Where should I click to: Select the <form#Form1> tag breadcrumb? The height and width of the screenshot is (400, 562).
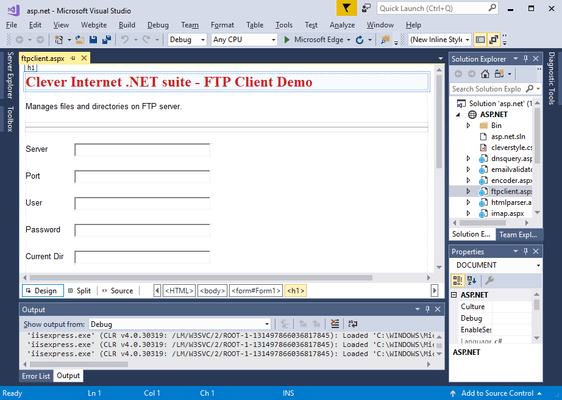tap(256, 291)
